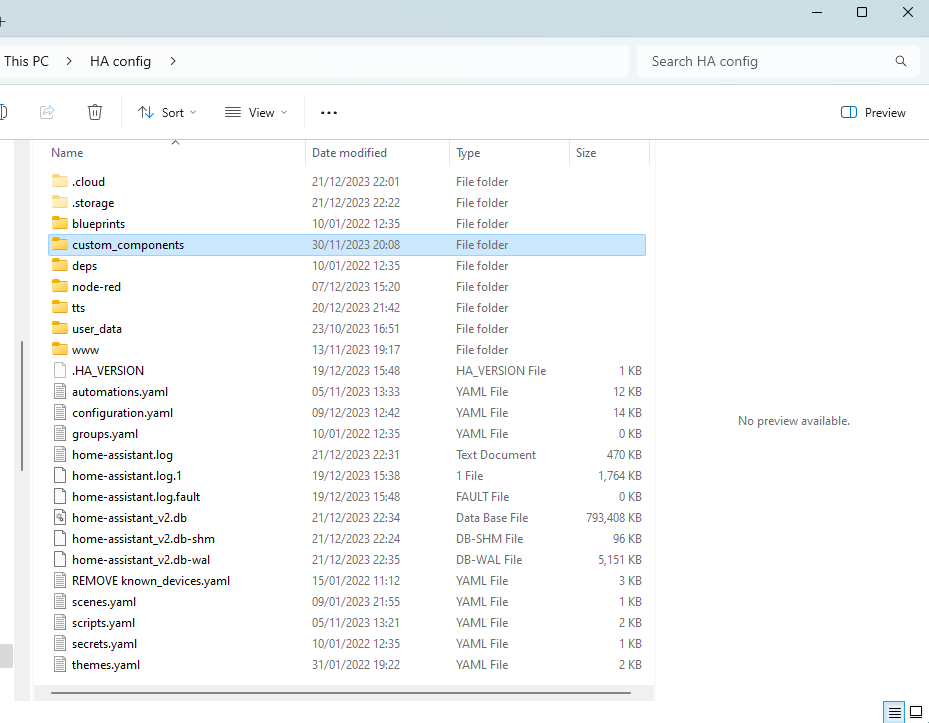Screen dimensions: 929x723
Task: Click the HA config breadcrumb label
Action: click(x=120, y=61)
